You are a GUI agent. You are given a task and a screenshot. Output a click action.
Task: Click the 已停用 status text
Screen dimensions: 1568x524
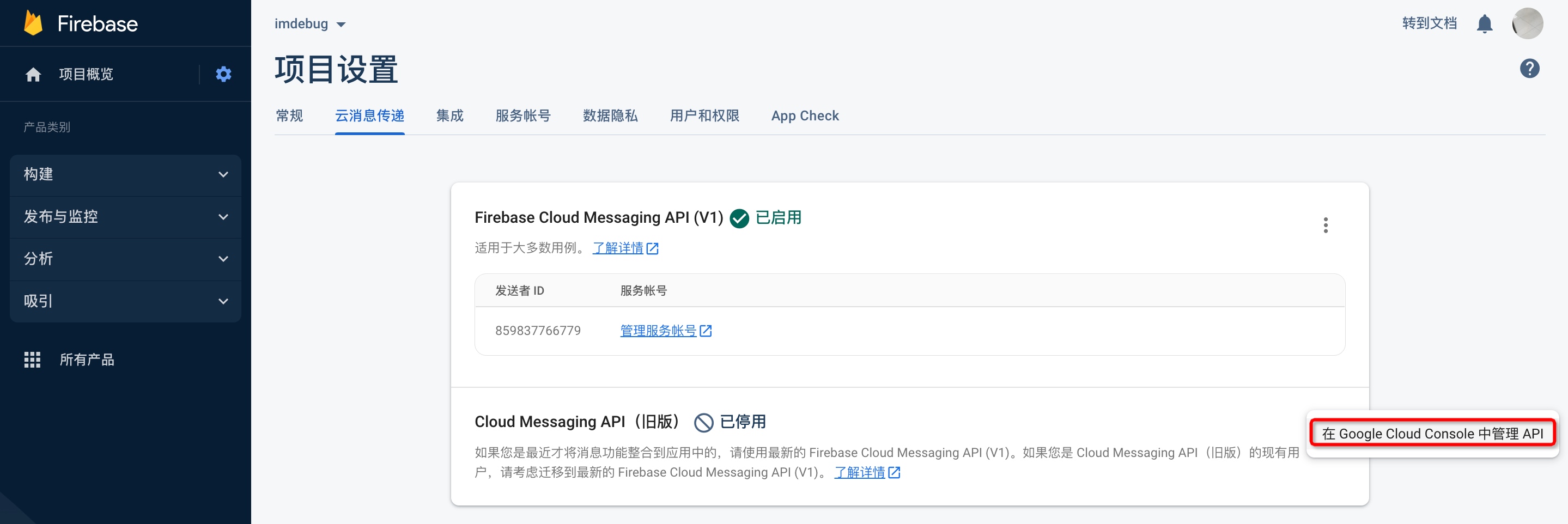tap(743, 422)
